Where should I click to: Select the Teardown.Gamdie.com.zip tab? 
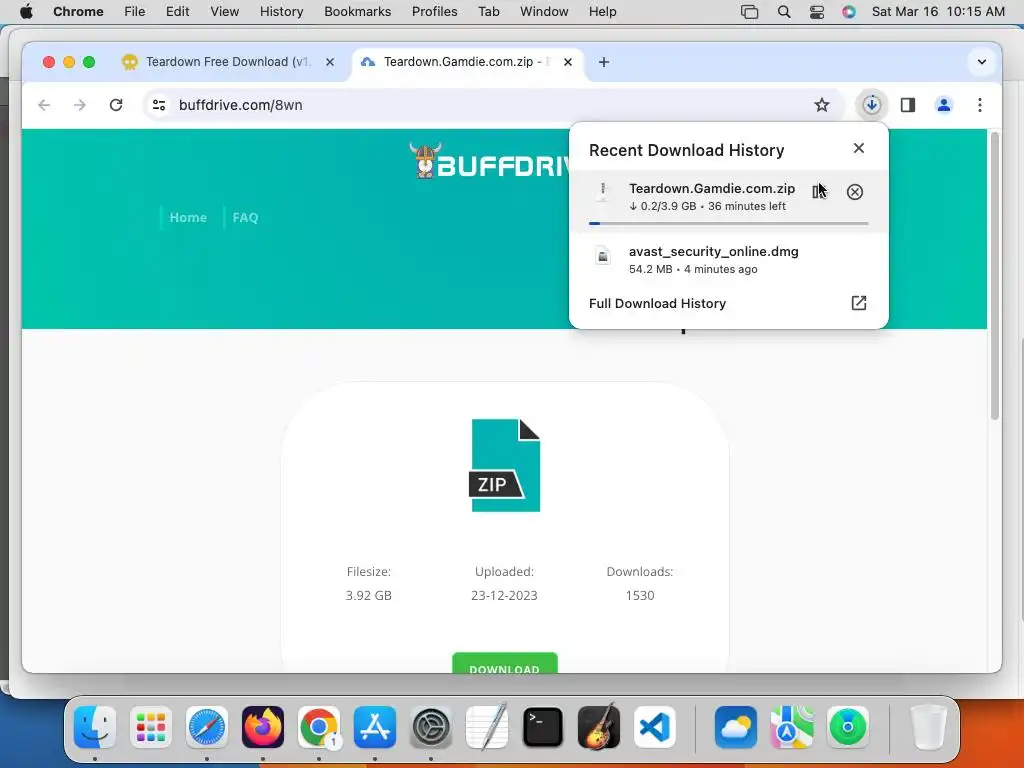coord(466,62)
